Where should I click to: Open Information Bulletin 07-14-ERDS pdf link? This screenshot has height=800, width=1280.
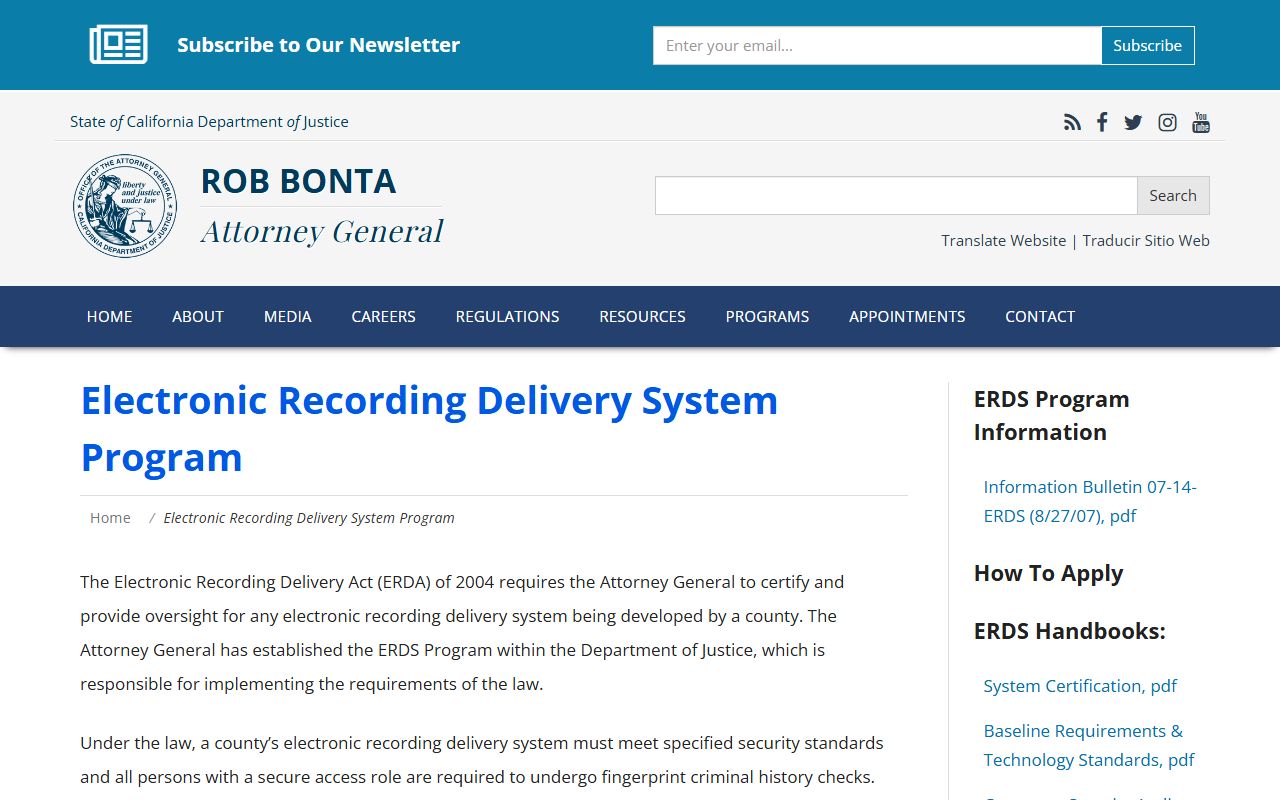click(1090, 501)
